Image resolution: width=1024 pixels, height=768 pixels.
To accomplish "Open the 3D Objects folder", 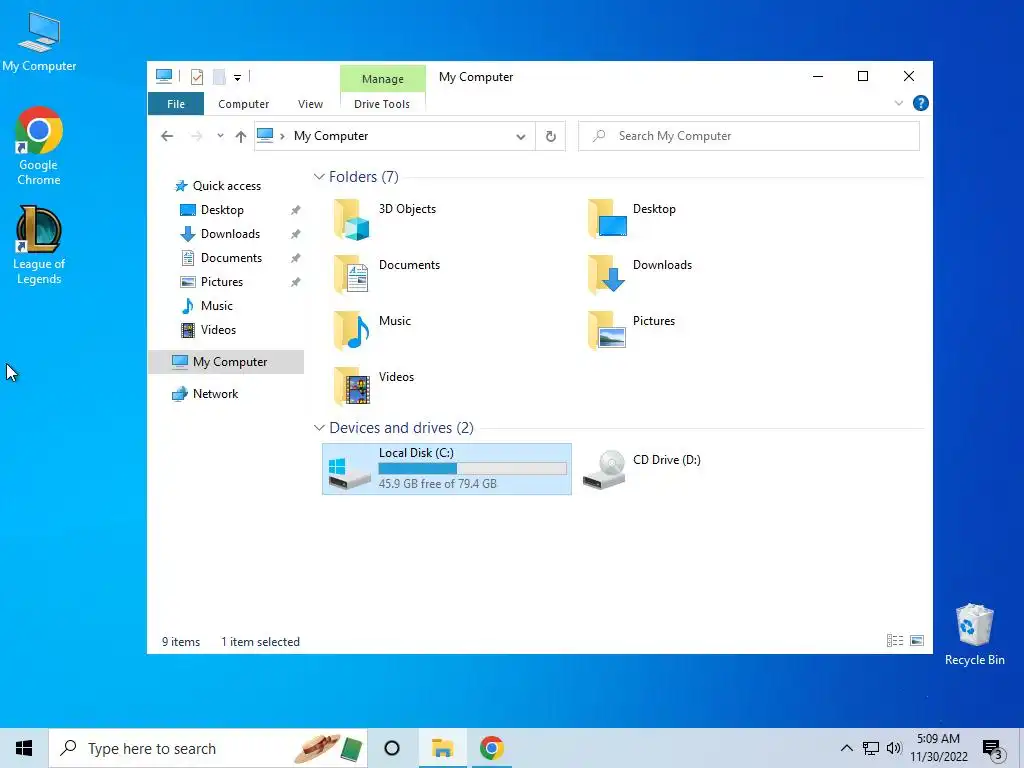I will click(x=385, y=219).
